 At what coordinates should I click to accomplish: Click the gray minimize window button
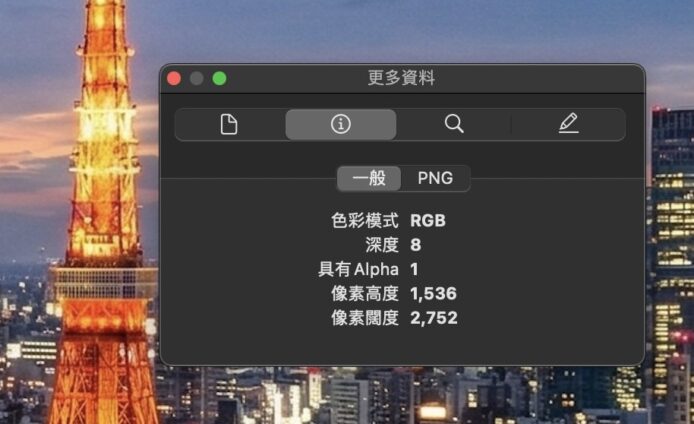click(x=197, y=78)
